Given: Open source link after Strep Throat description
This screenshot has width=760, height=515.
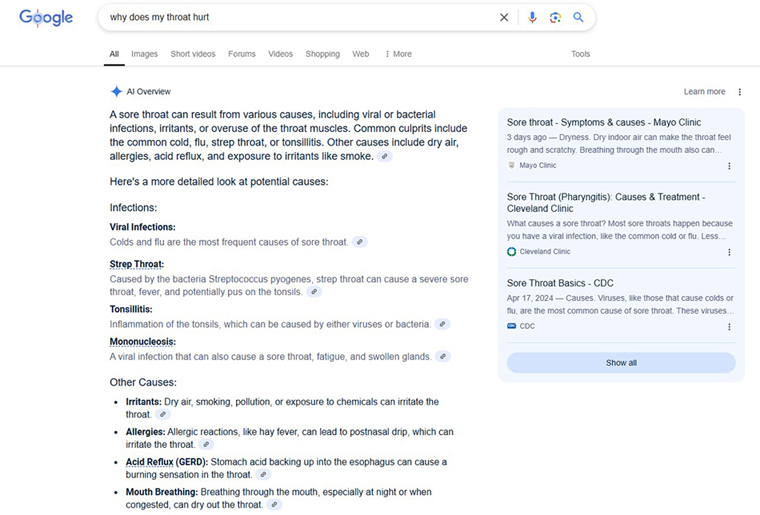Looking at the screenshot, I should tap(314, 292).
